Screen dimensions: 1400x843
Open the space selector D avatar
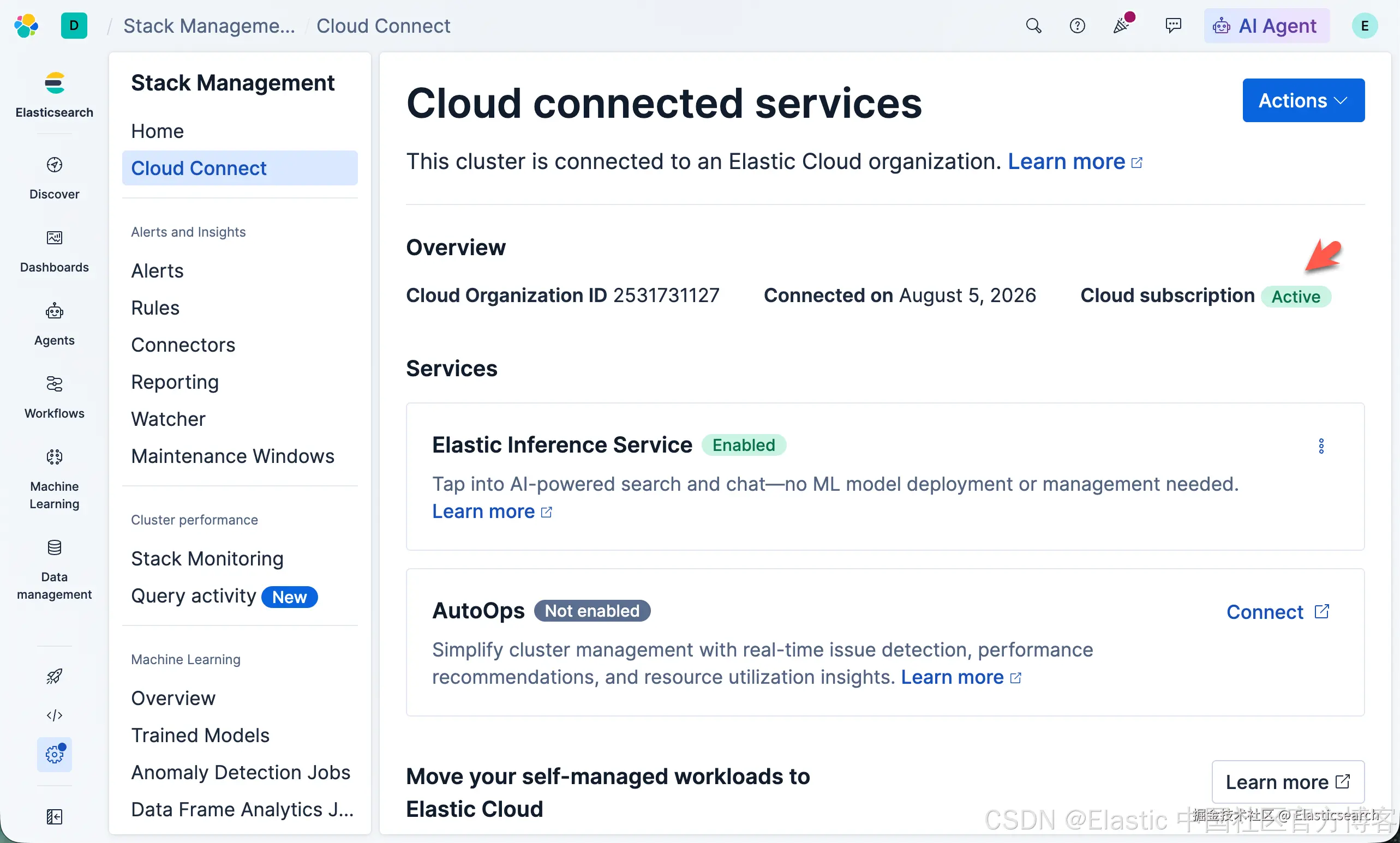74,26
